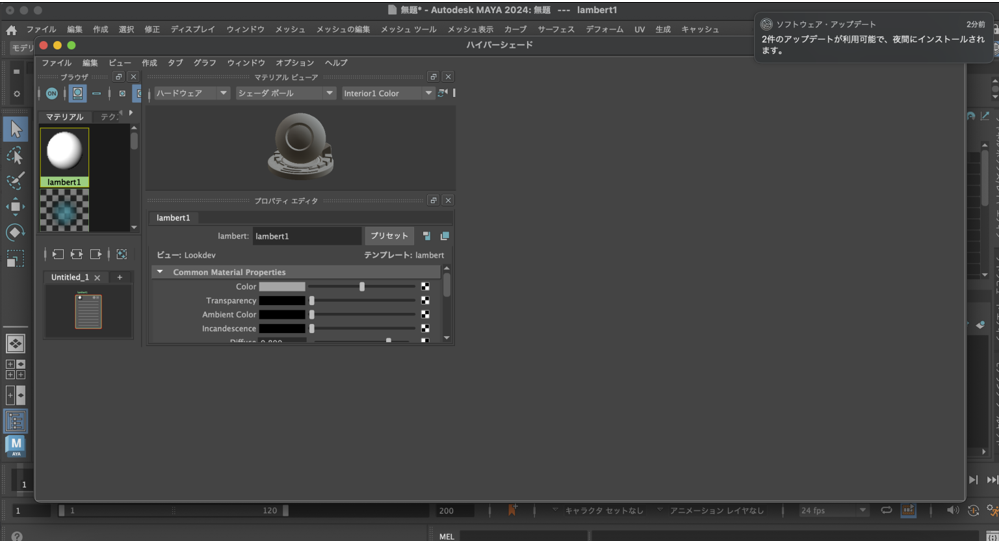Toggle the Outliner layout icon in toolbox

(15, 421)
